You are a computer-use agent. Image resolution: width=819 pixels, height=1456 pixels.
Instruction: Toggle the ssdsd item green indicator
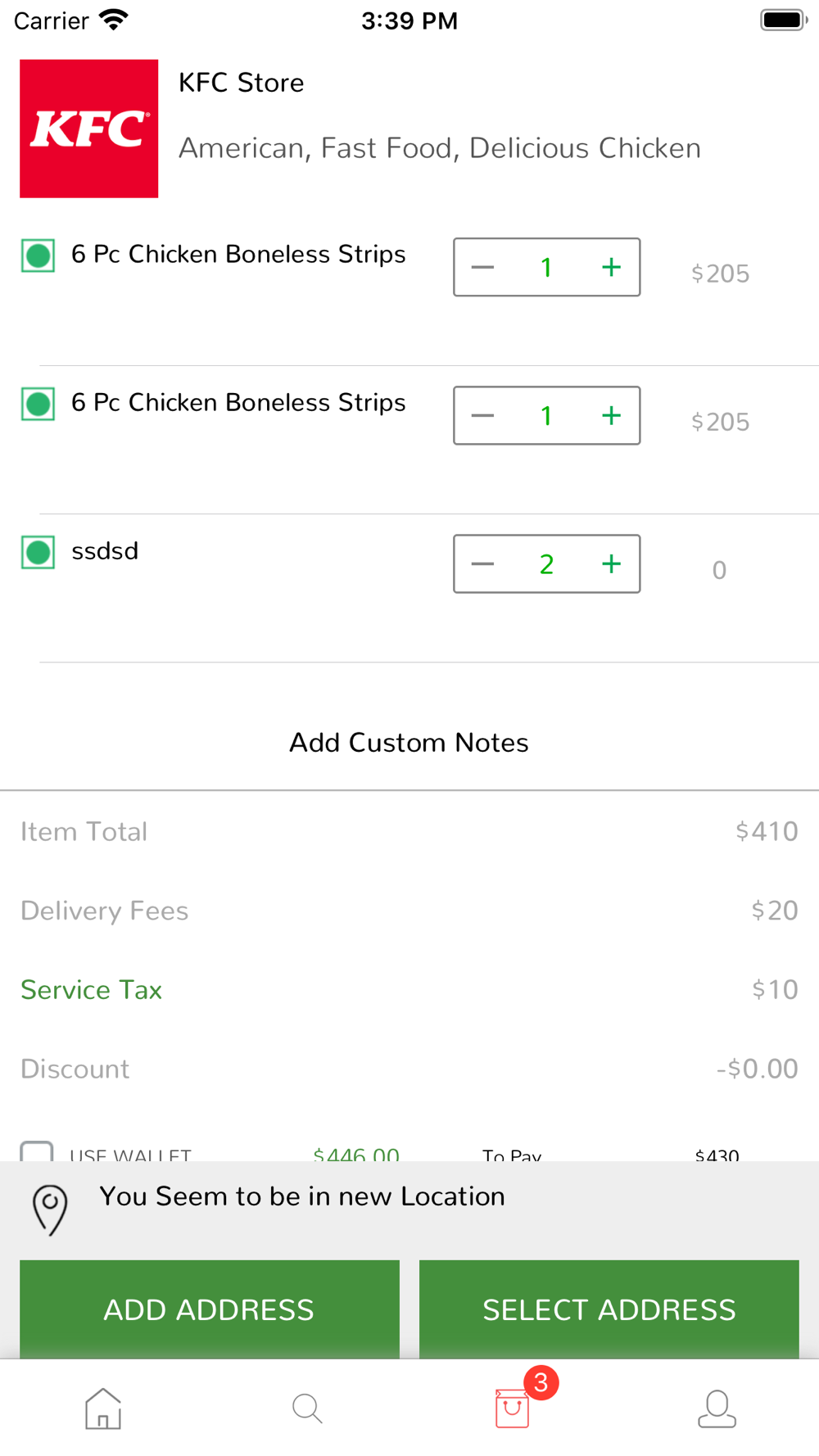tap(38, 552)
